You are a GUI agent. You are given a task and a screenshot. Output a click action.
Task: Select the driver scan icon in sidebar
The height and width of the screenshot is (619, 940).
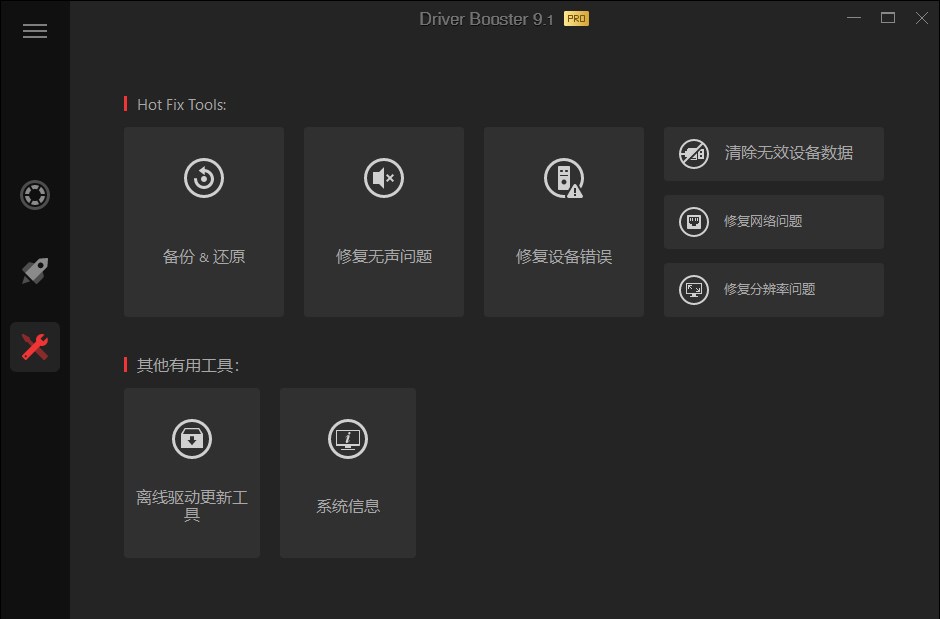(35, 195)
